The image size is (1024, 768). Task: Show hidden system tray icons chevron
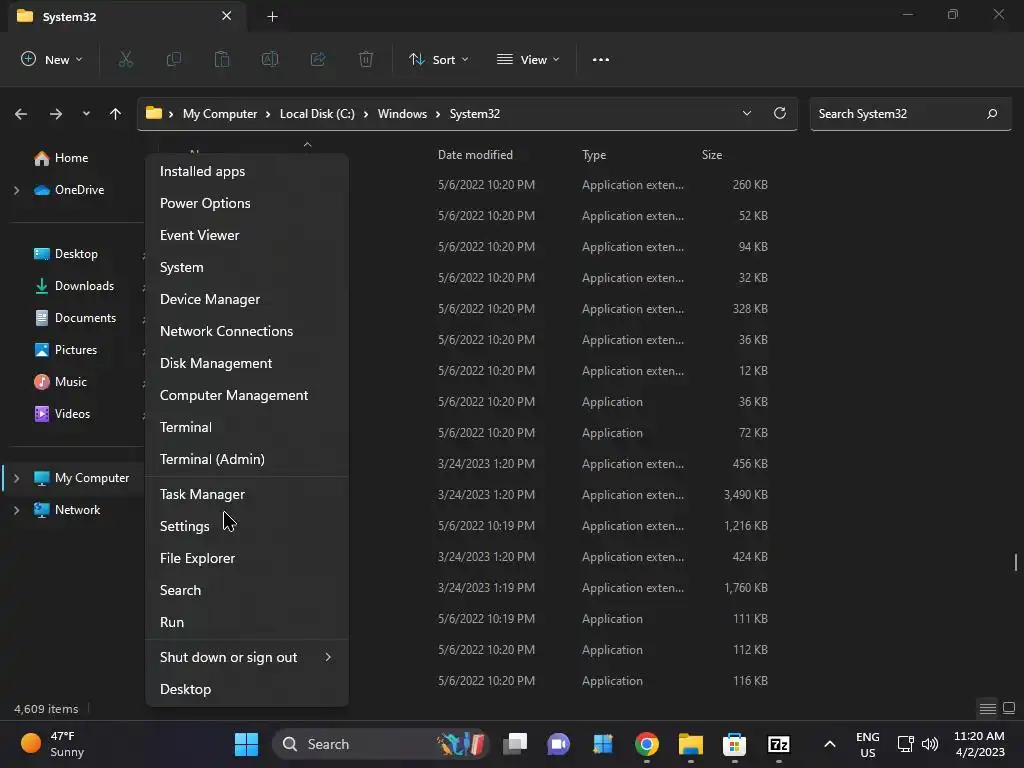[829, 744]
